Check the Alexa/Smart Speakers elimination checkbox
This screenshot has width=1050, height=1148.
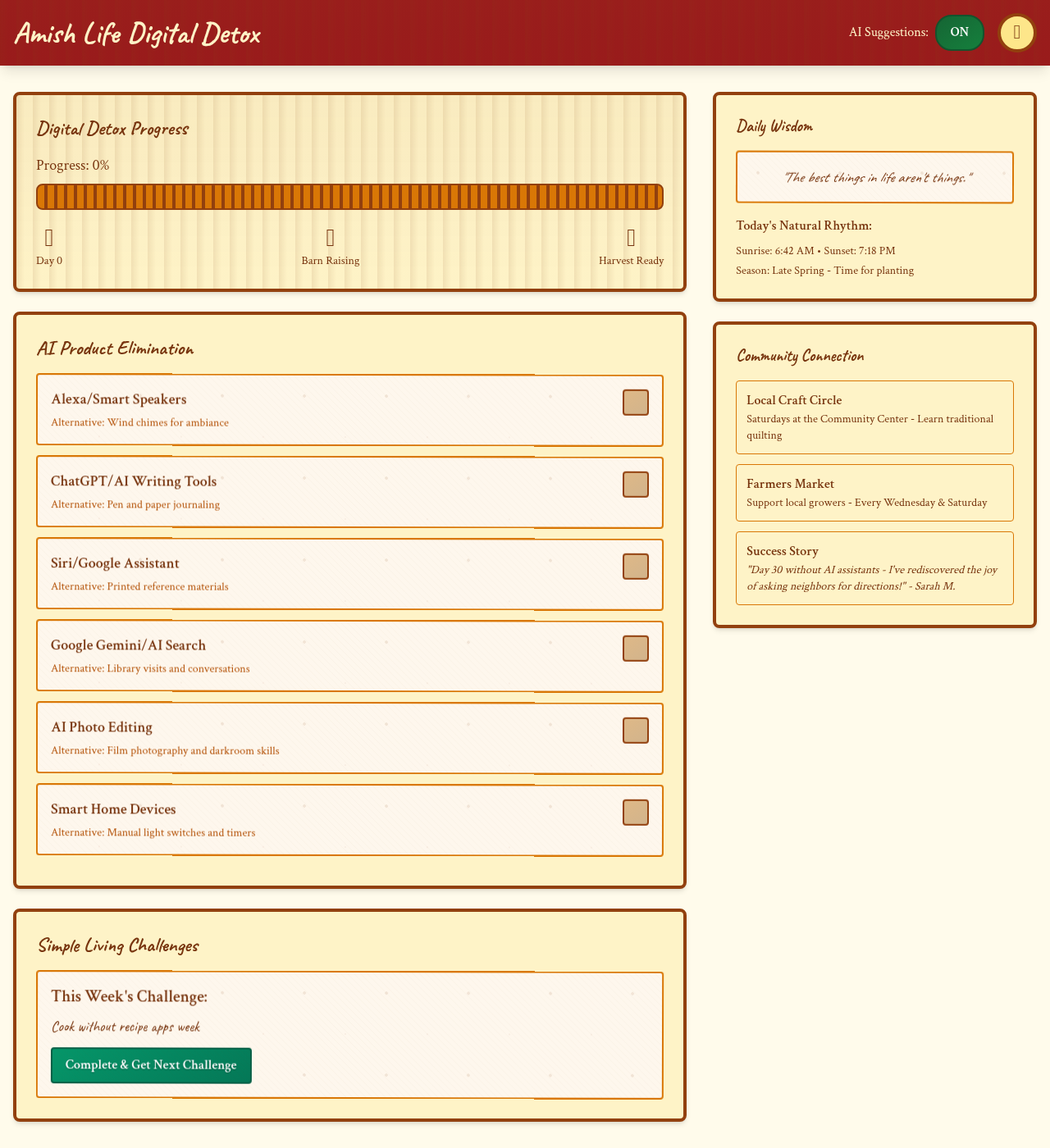(x=635, y=402)
